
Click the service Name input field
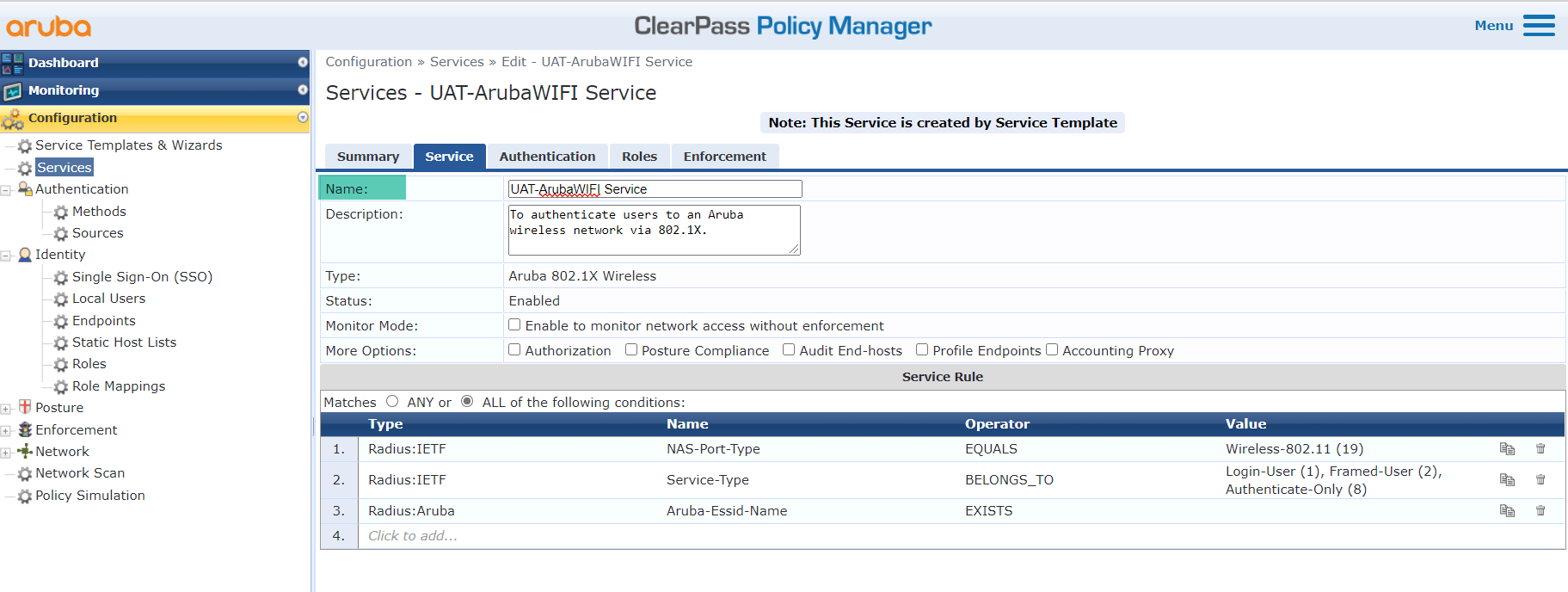655,189
